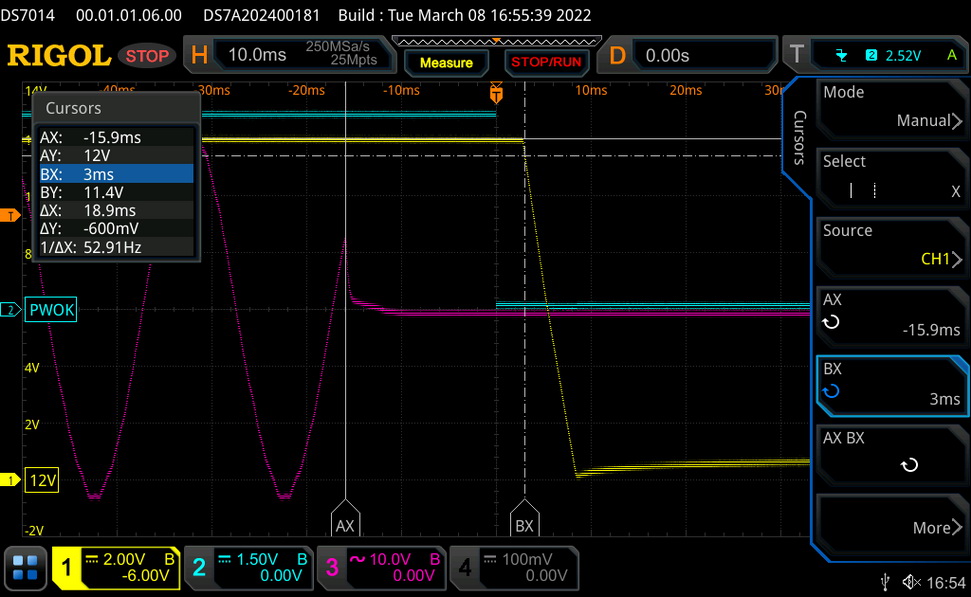Toggle channel 2 with the cyan 2 button

[x=199, y=567]
